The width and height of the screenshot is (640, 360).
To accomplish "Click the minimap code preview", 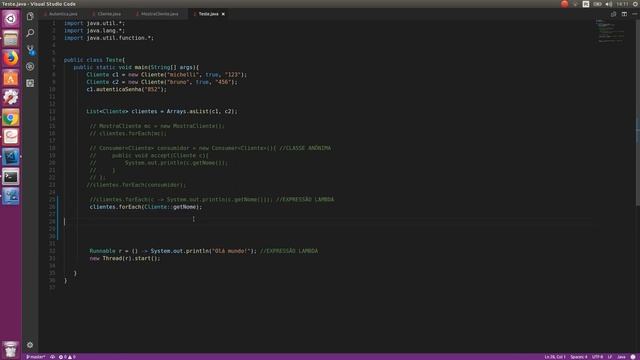I will [611, 31].
